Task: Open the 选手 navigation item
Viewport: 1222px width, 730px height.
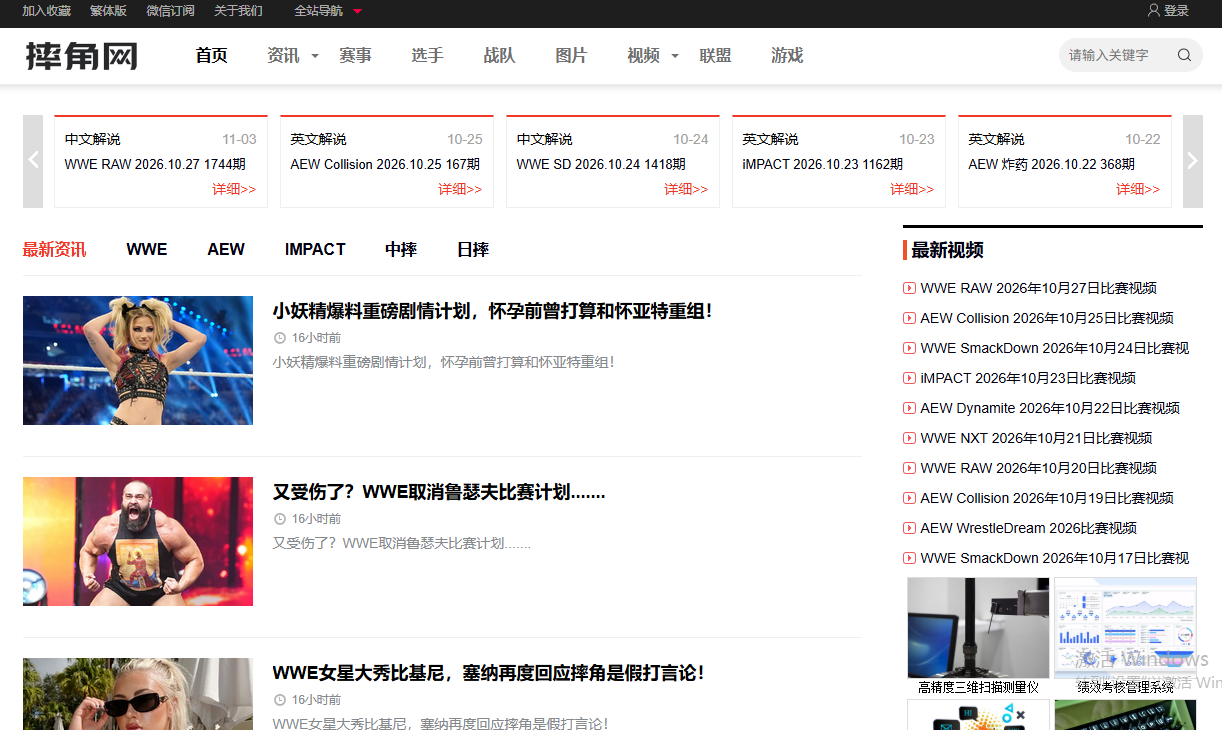Action: pos(427,56)
